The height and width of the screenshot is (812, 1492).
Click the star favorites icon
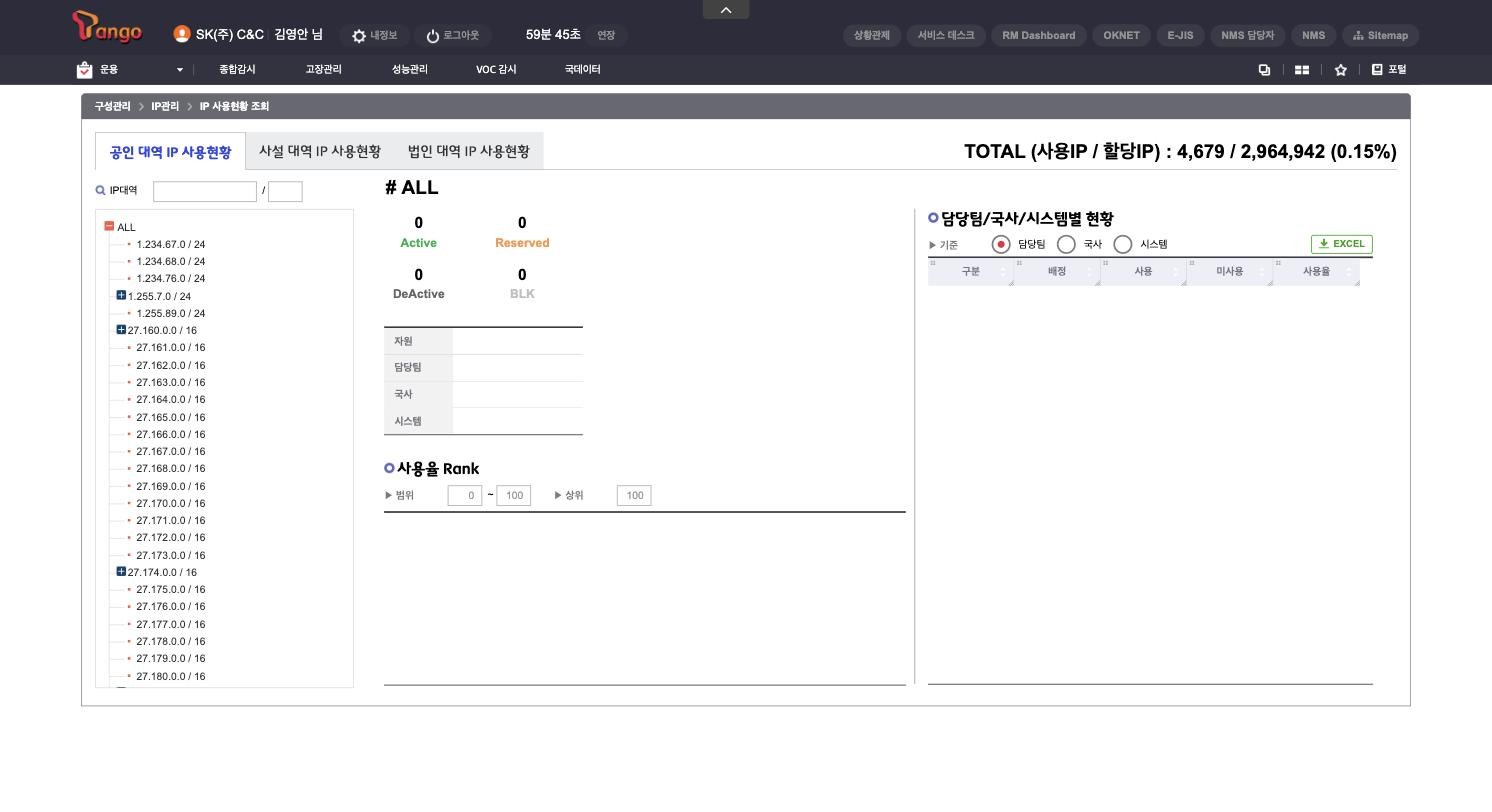1340,70
